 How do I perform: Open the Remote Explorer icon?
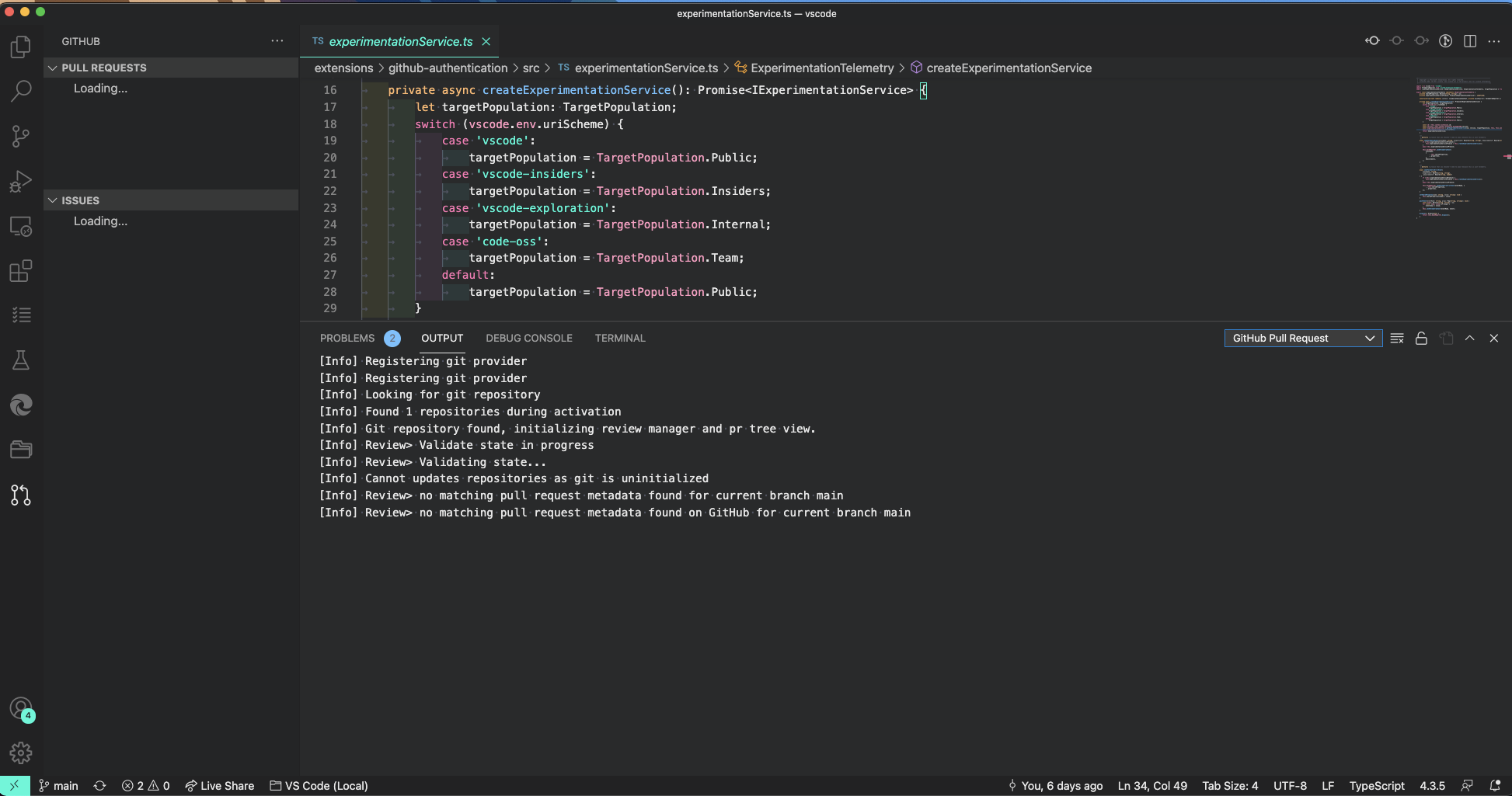20,226
